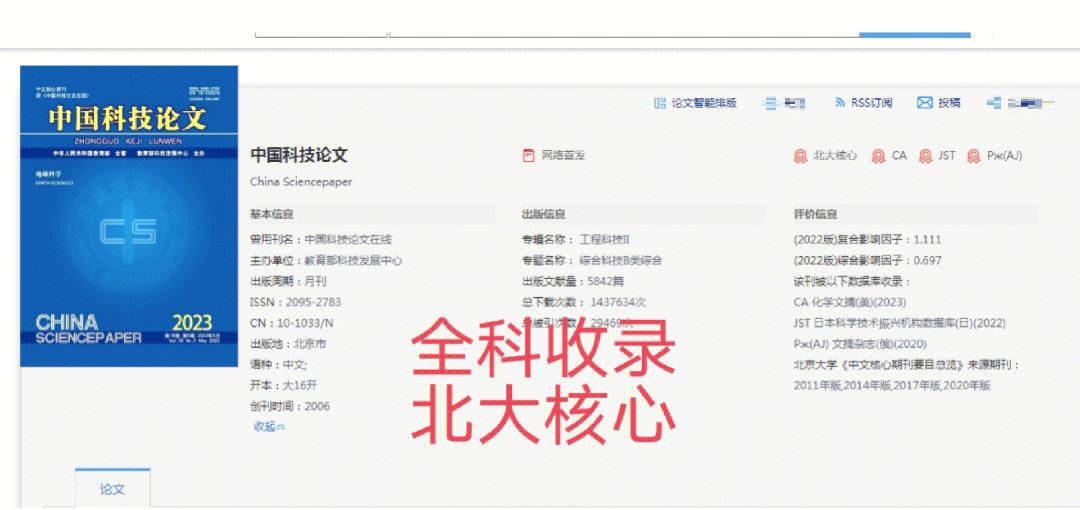Collapse journal details with 收起
The width and height of the screenshot is (1080, 510).
pyautogui.click(x=269, y=427)
